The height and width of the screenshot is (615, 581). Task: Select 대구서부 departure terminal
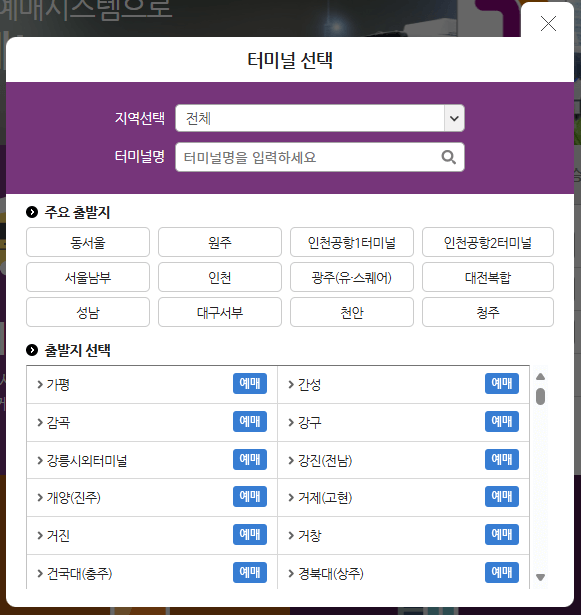coord(220,312)
